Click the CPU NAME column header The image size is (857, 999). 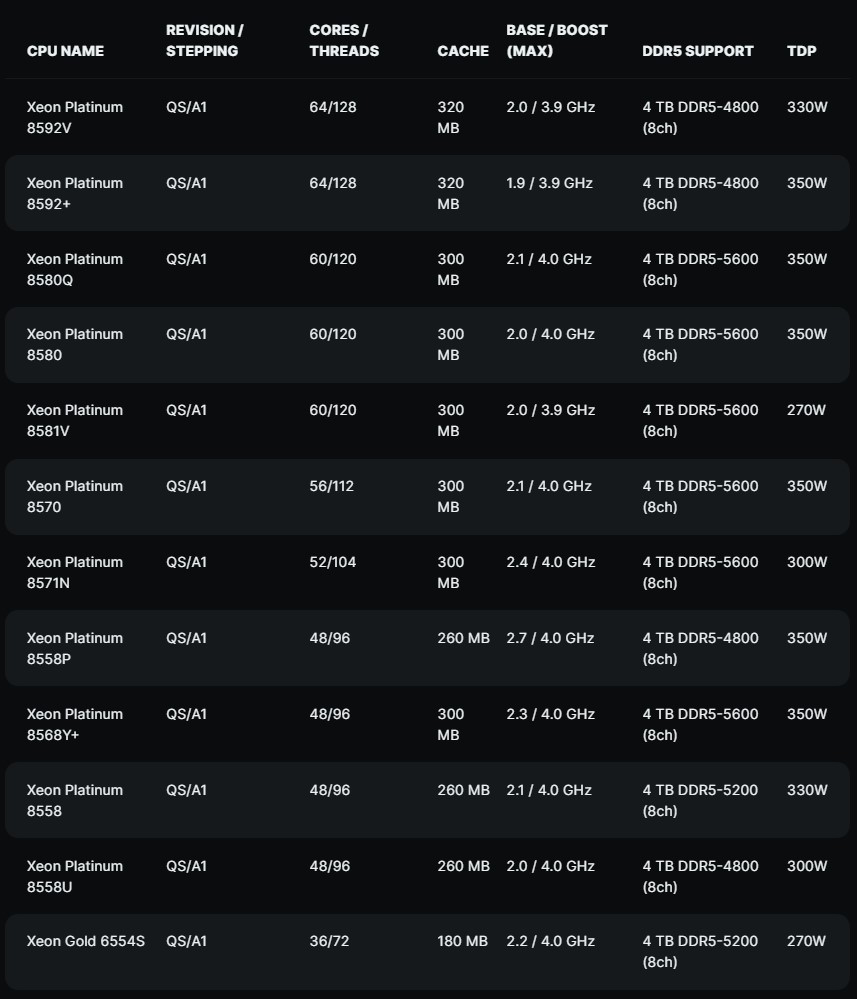click(x=65, y=51)
